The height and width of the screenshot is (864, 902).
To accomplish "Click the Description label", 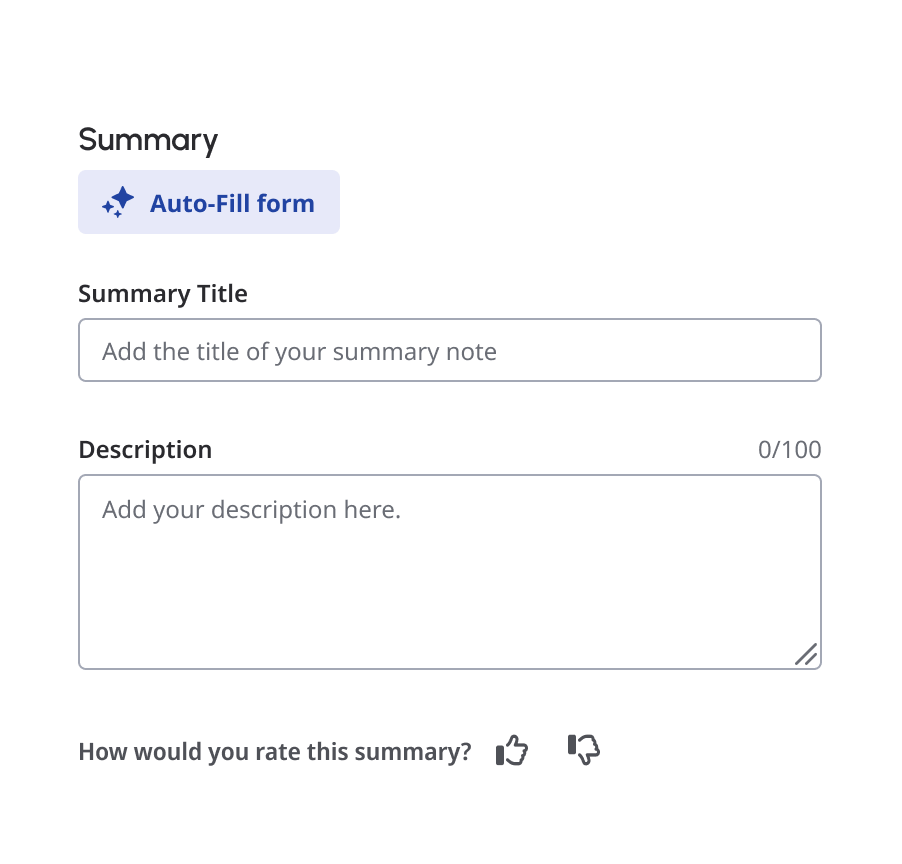I will click(145, 450).
